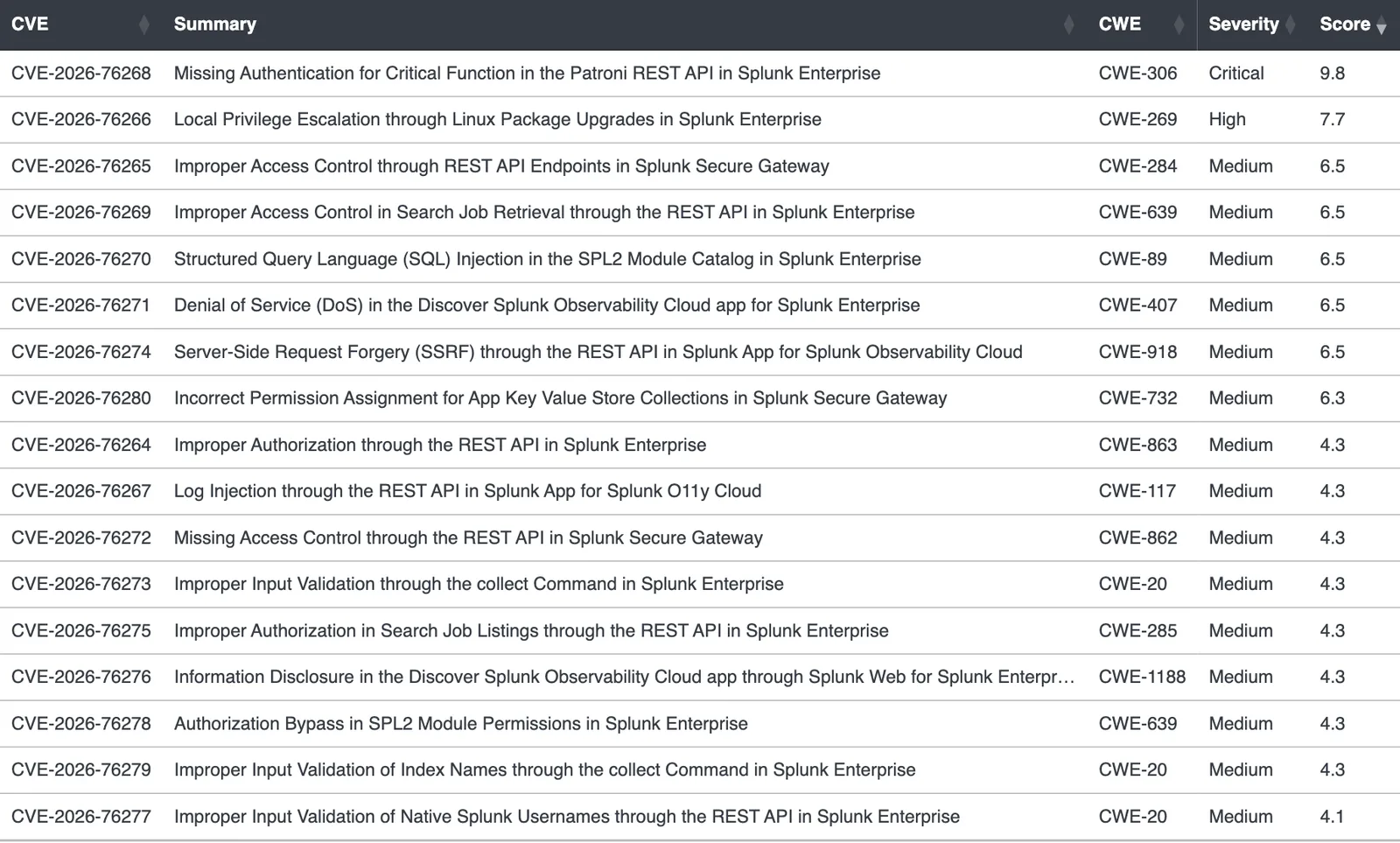This screenshot has height=843, width=1400.
Task: Select CVE-2026-76265 identifier
Action: click(81, 166)
